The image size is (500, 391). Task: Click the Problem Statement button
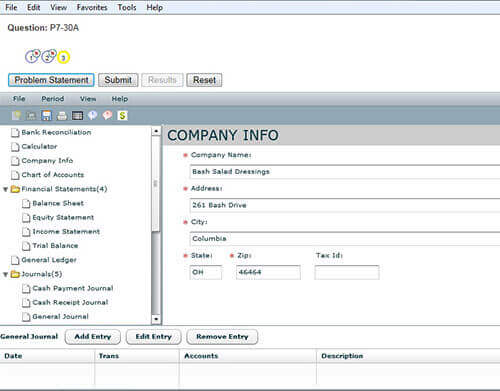51,80
